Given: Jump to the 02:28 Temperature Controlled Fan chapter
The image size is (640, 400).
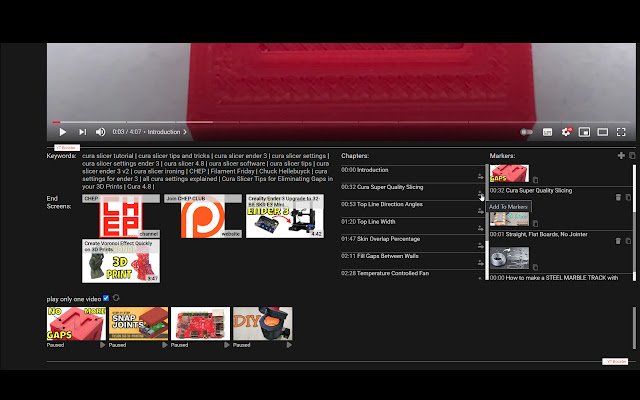Looking at the screenshot, I should tap(385, 273).
